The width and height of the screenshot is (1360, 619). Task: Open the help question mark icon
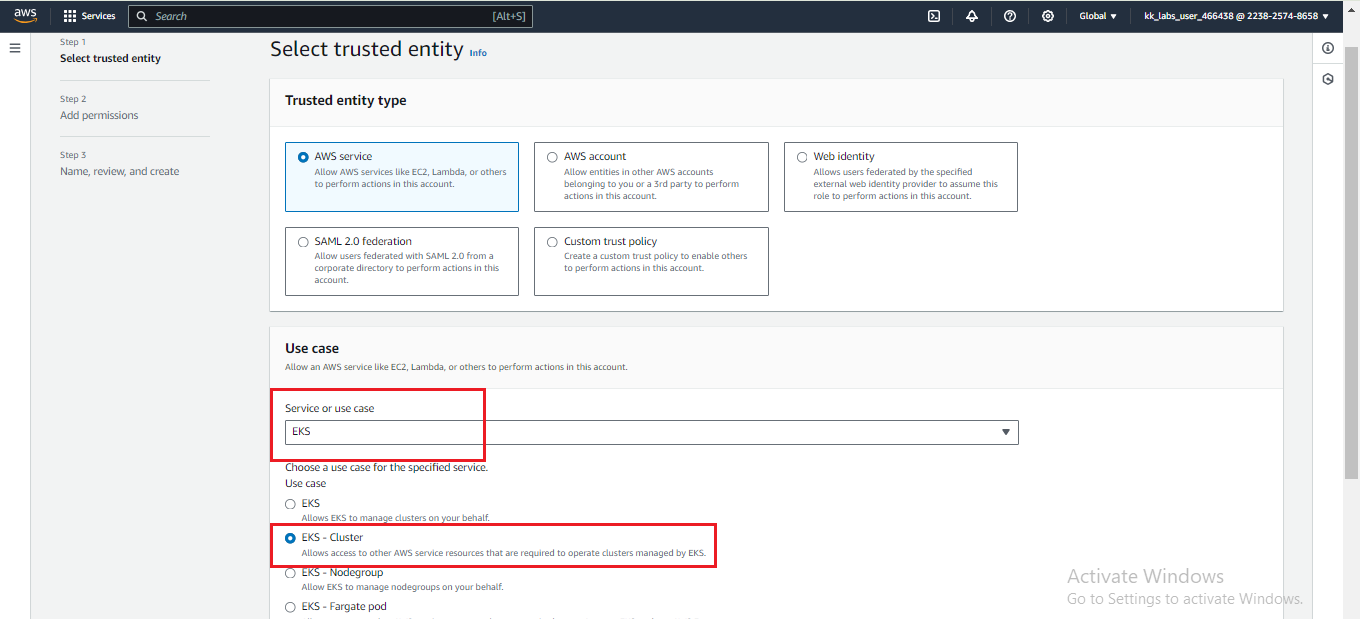1010,16
